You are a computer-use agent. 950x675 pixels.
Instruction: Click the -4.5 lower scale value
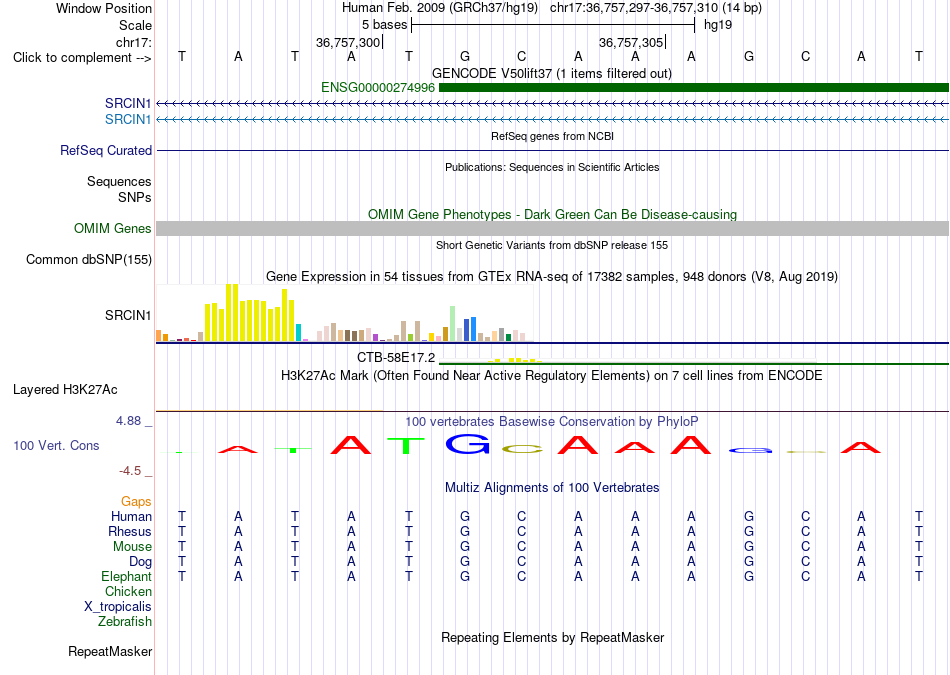coord(130,471)
